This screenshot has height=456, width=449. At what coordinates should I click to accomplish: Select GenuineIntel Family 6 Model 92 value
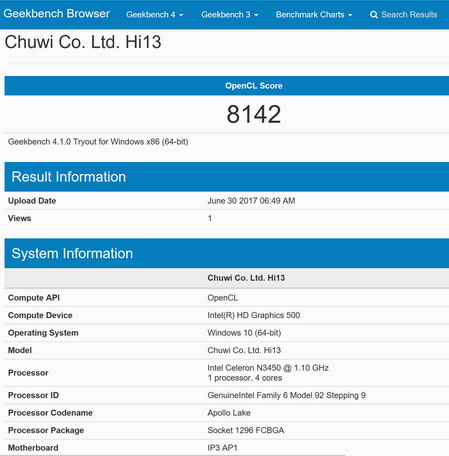(x=286, y=395)
